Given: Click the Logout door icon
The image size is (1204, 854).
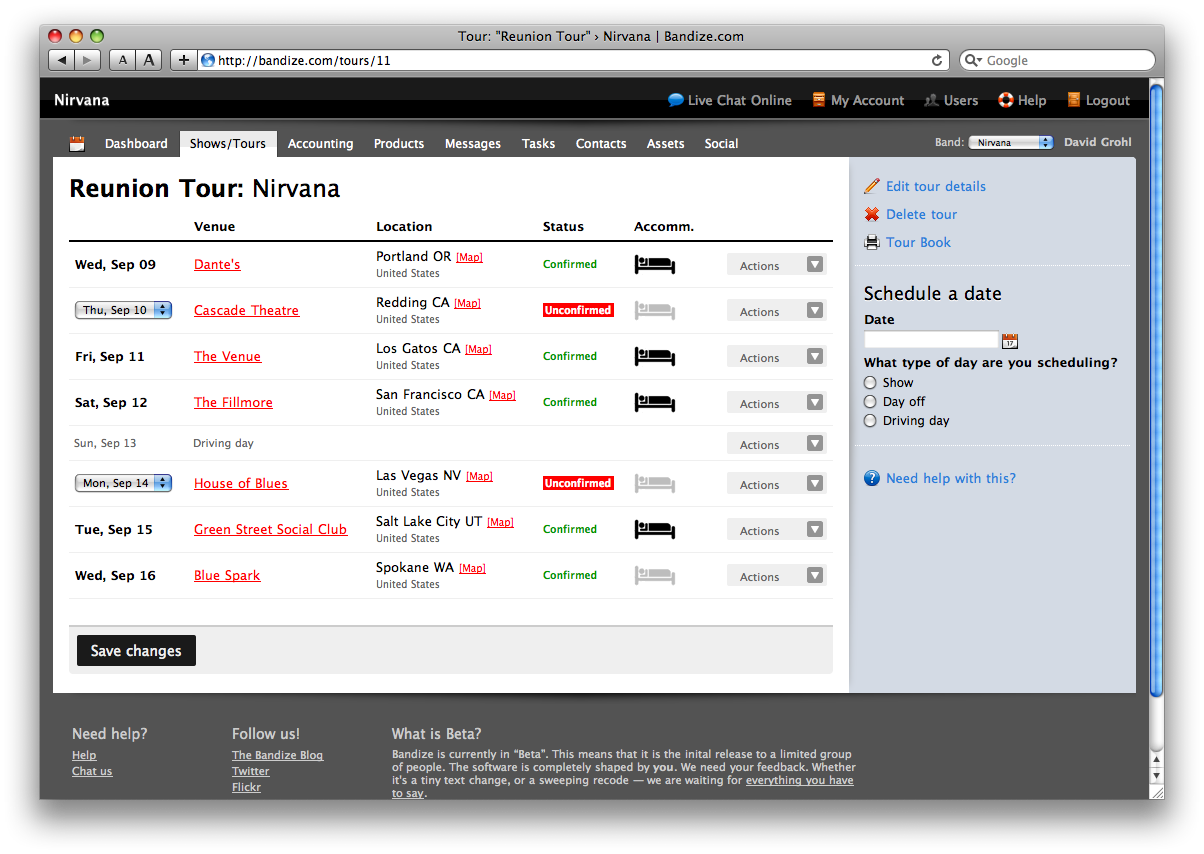Looking at the screenshot, I should pos(1074,100).
